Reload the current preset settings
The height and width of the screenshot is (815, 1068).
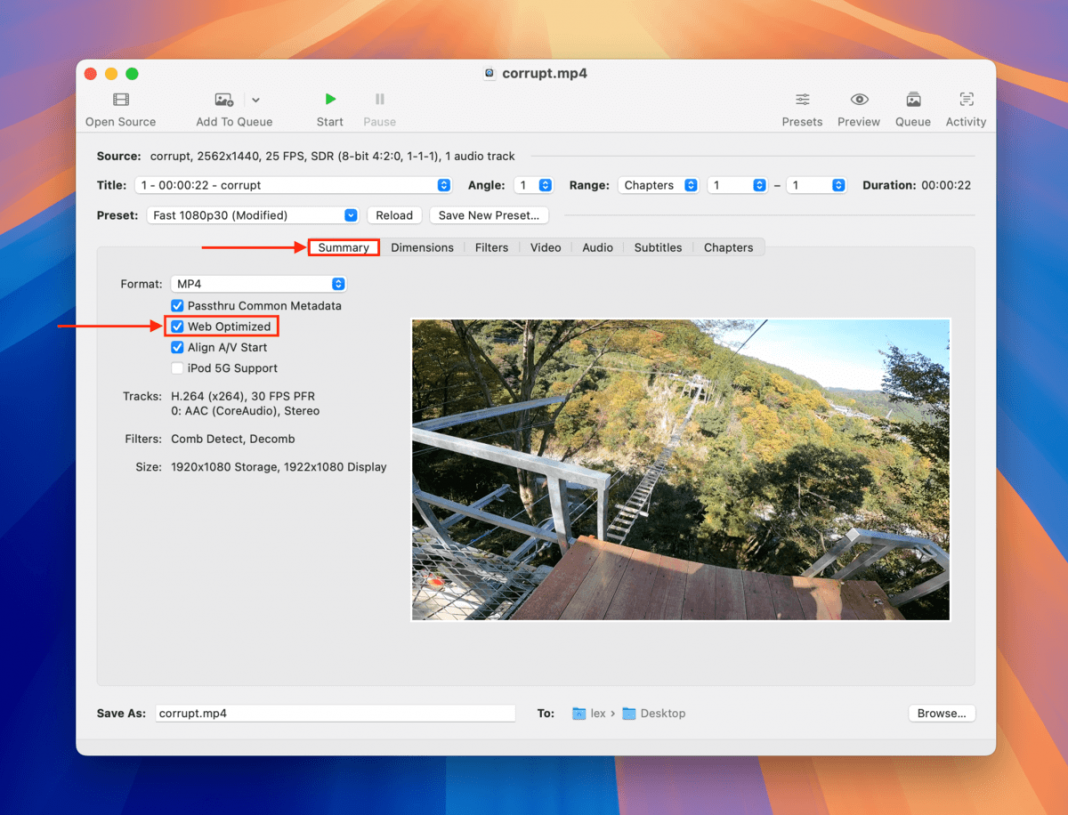point(394,214)
